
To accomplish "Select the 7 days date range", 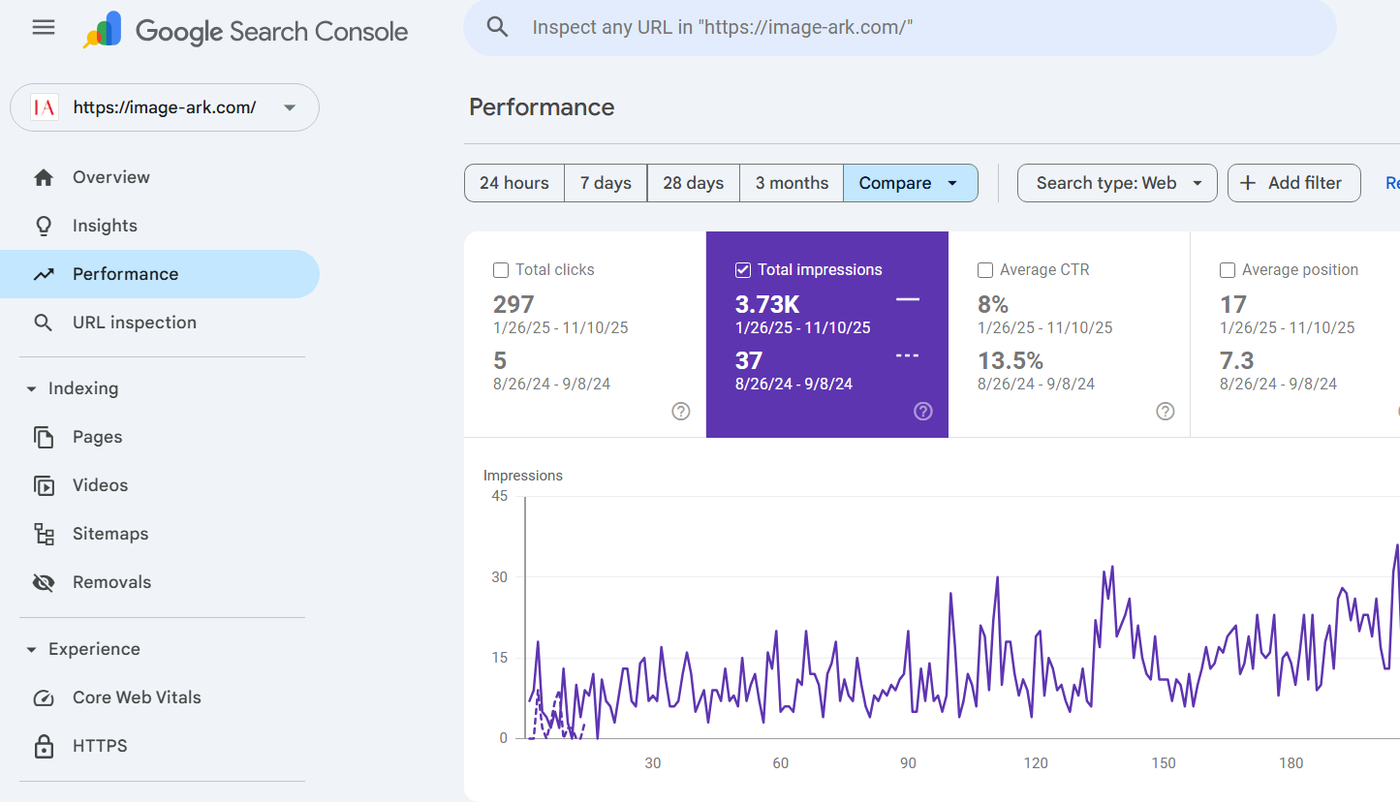I will [x=606, y=183].
